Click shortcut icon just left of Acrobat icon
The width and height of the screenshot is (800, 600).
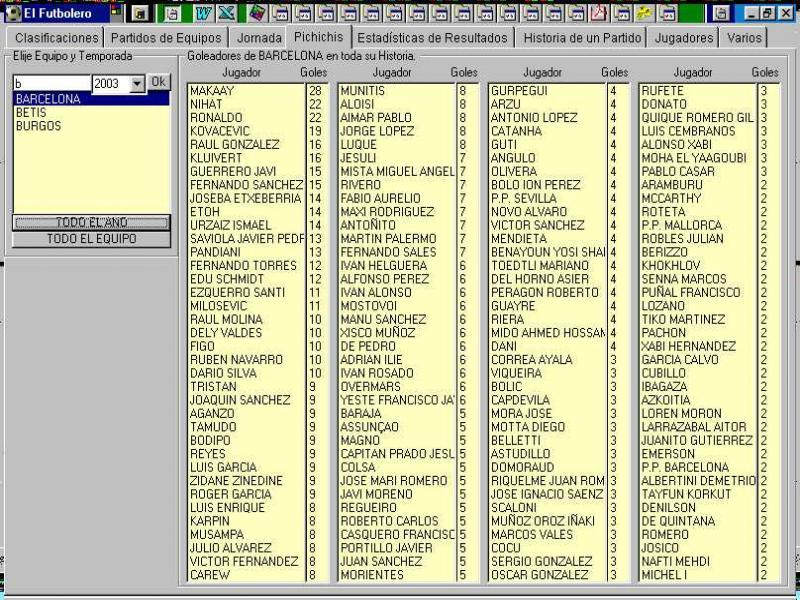[576, 13]
